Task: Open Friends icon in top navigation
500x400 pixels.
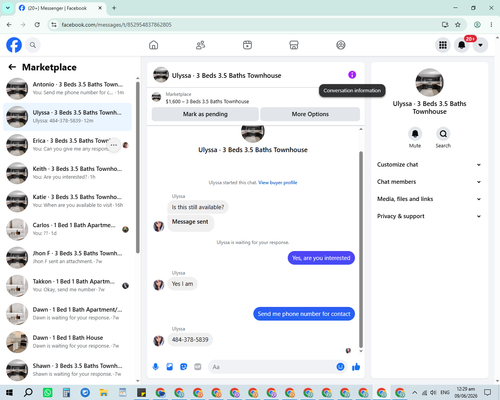Action: click(x=200, y=45)
